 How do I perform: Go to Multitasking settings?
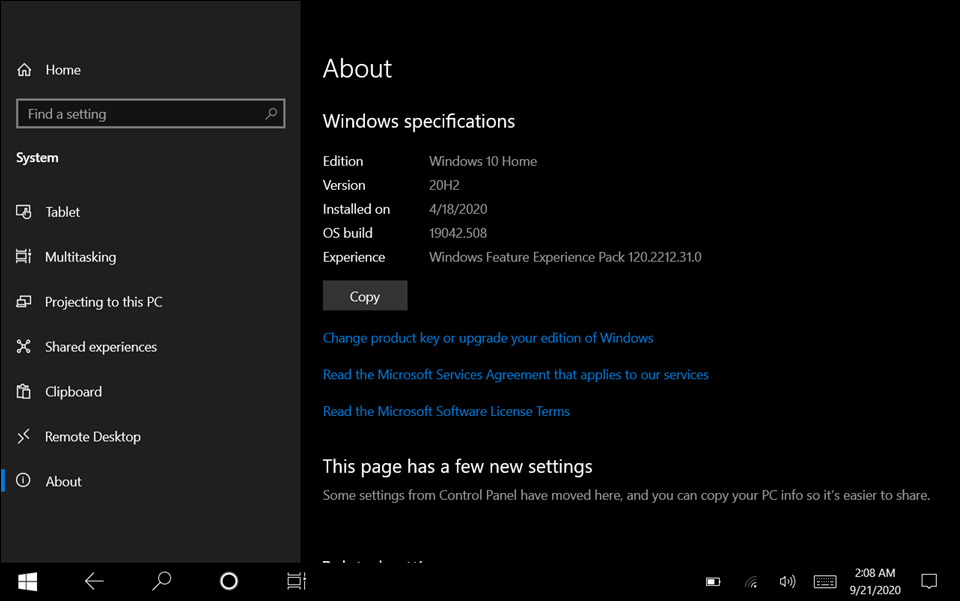(x=80, y=257)
